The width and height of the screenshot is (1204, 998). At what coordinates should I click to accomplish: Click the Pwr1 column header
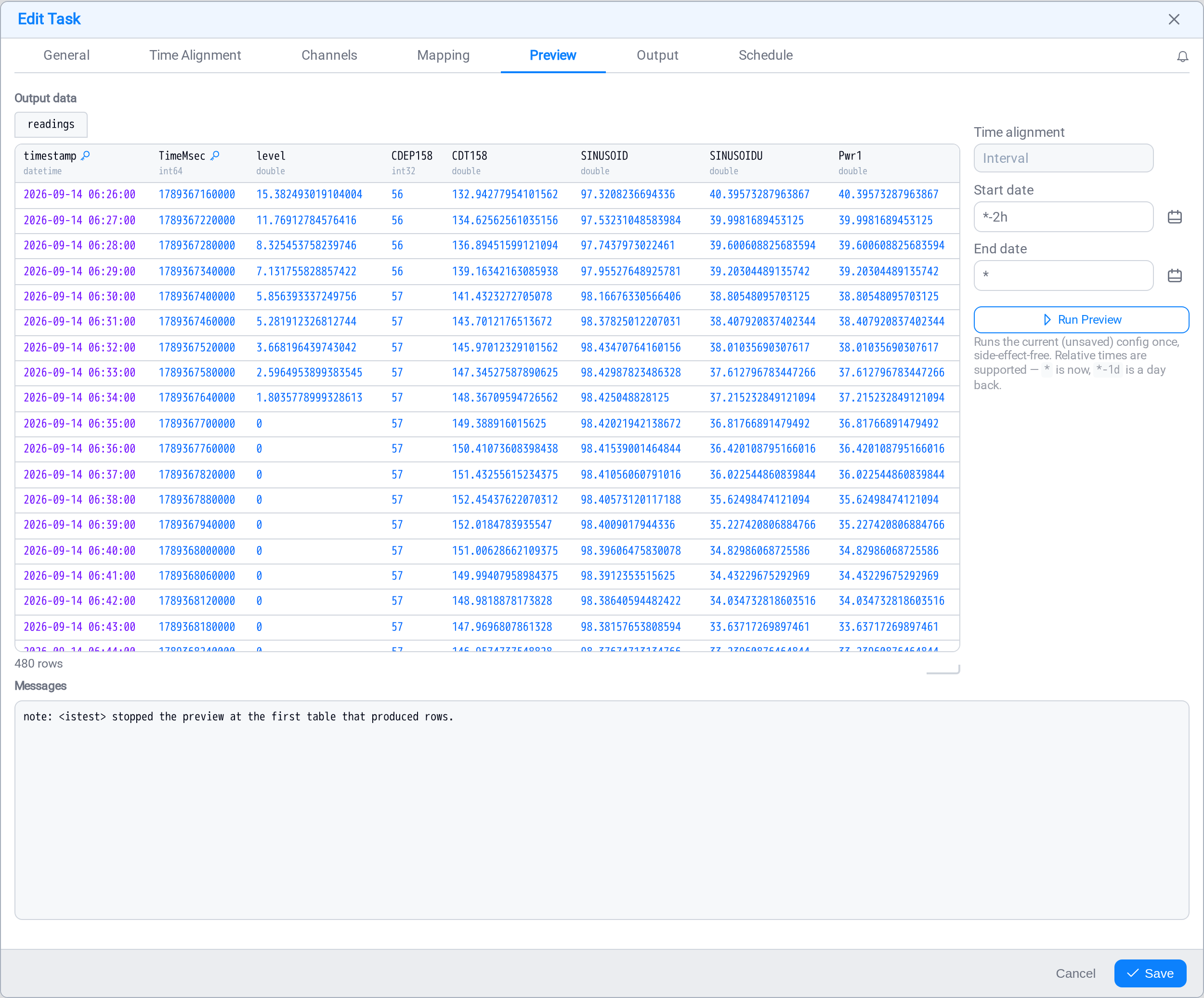[850, 156]
